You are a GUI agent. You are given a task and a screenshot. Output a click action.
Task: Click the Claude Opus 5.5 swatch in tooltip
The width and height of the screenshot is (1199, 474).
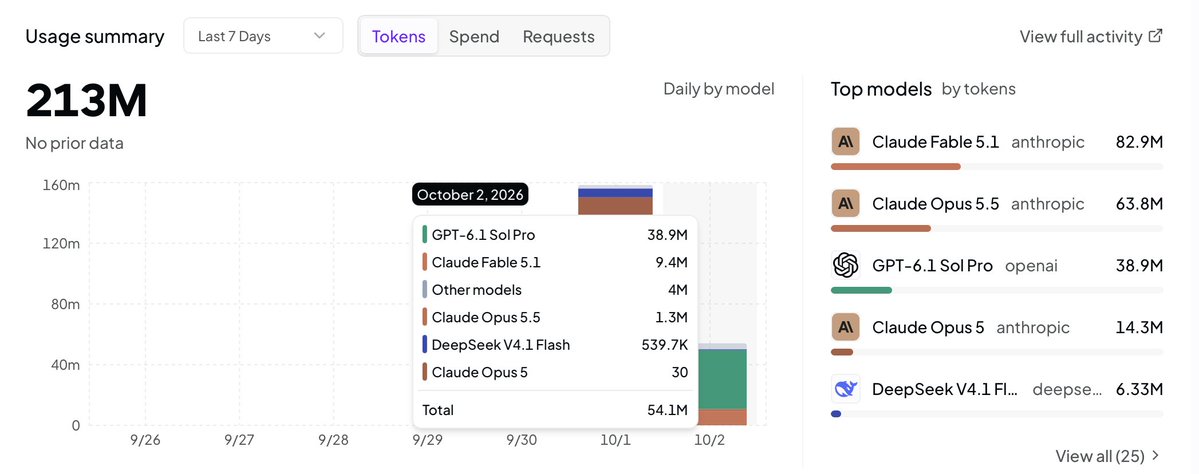click(424, 317)
